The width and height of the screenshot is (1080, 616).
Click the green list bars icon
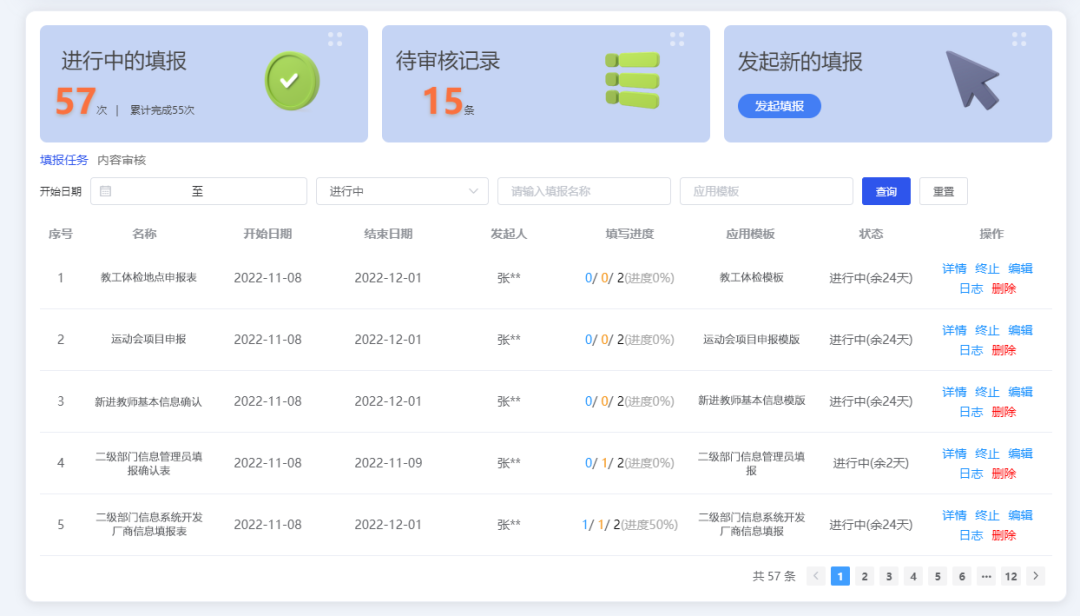tap(632, 80)
